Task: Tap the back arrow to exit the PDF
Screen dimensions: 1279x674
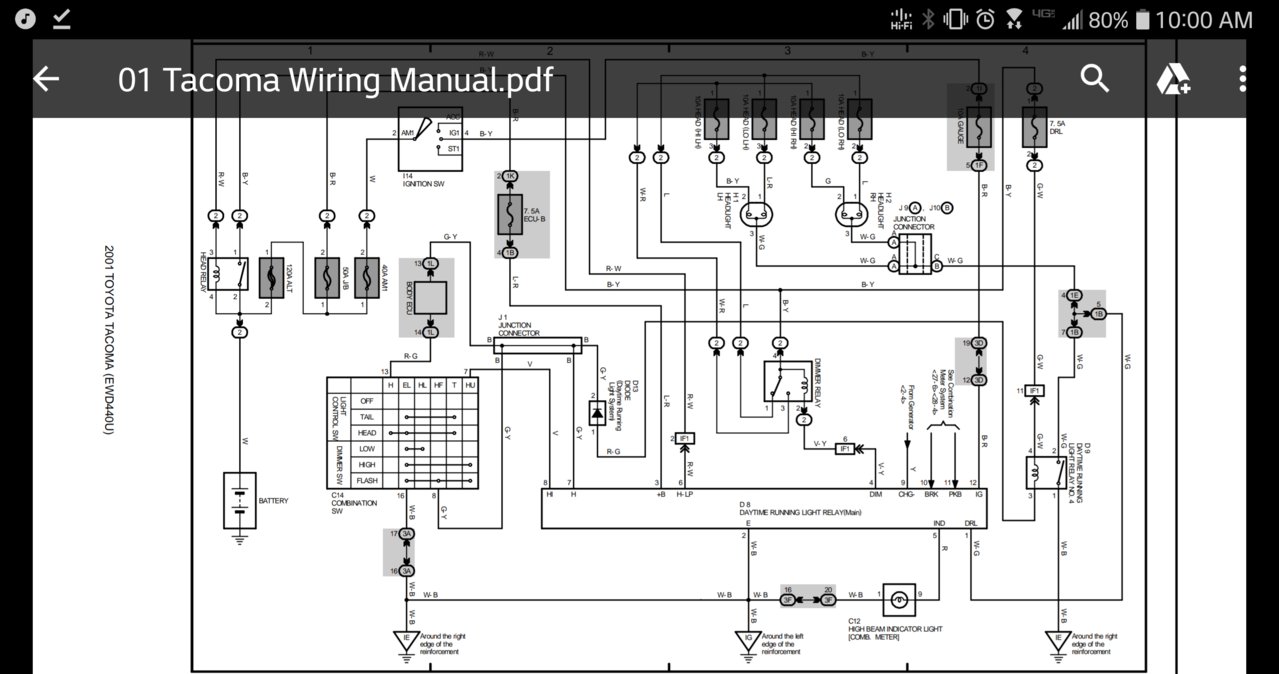Action: pyautogui.click(x=46, y=79)
